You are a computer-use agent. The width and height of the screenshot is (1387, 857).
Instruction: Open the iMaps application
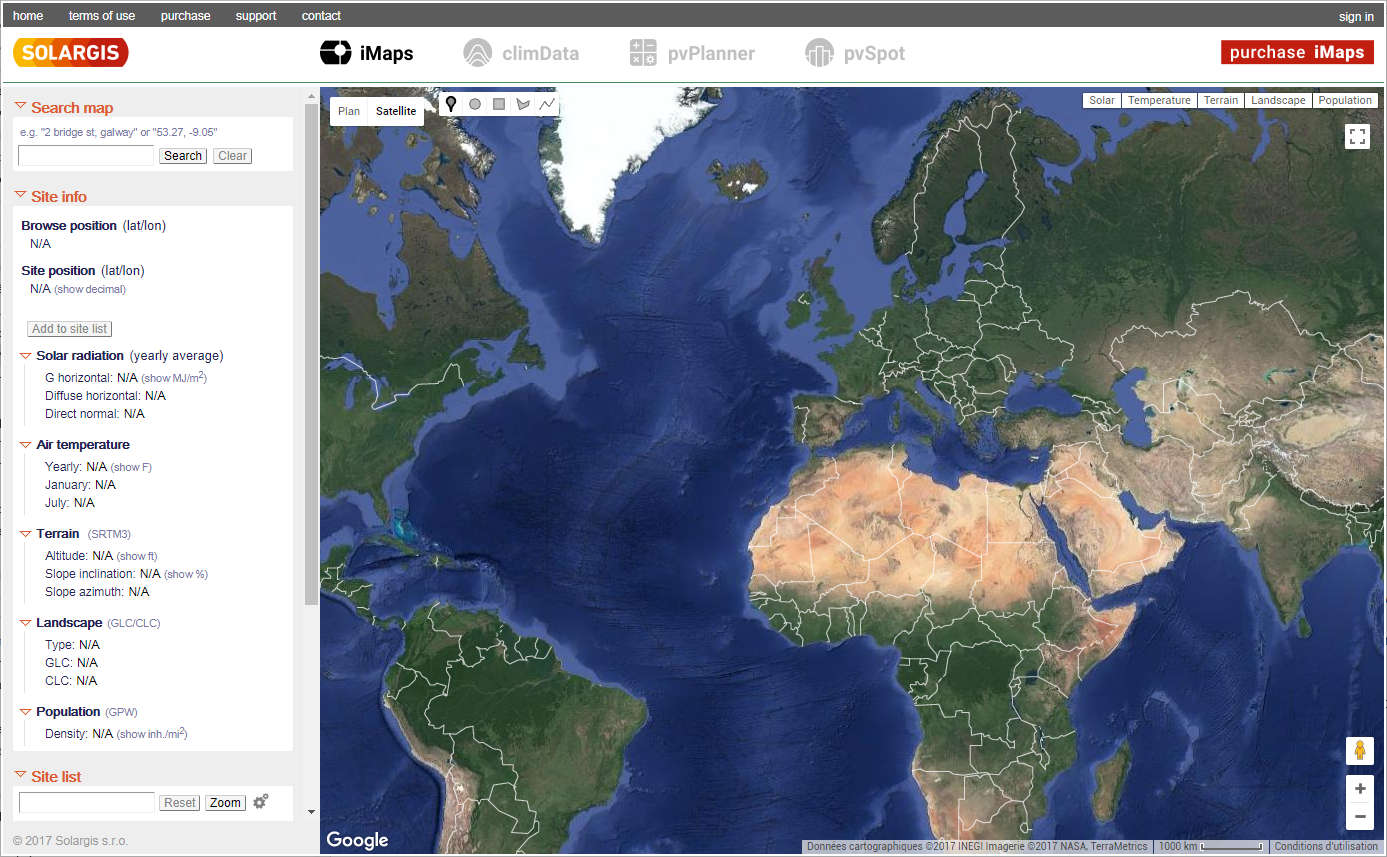coord(366,53)
